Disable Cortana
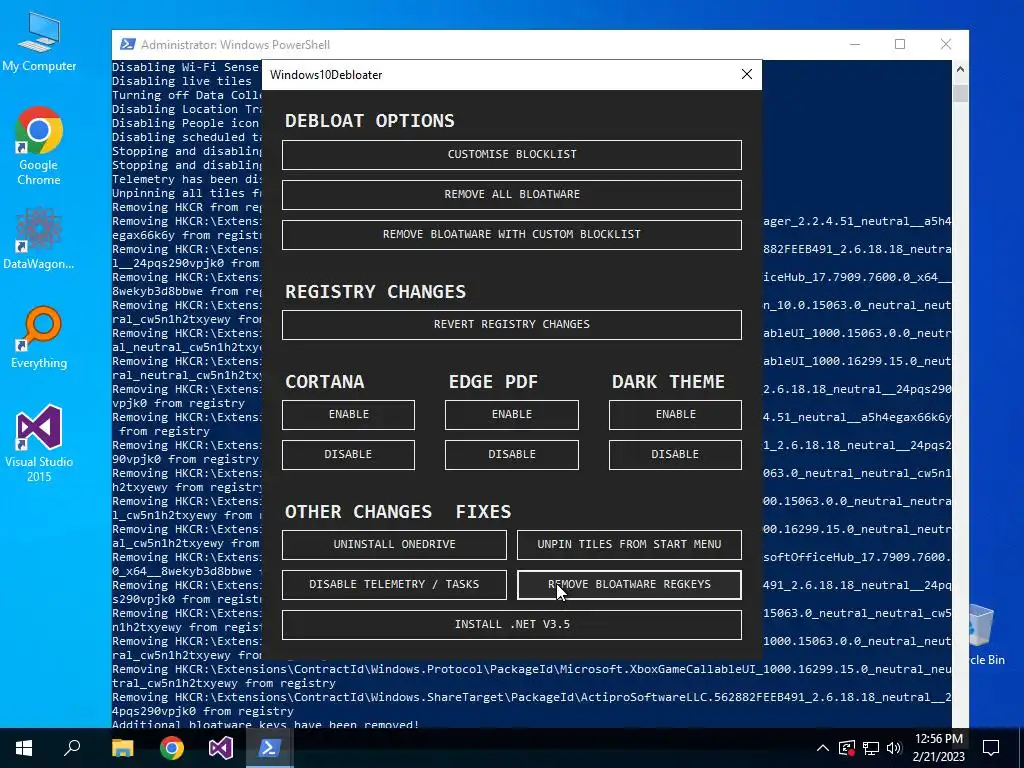 [348, 455]
